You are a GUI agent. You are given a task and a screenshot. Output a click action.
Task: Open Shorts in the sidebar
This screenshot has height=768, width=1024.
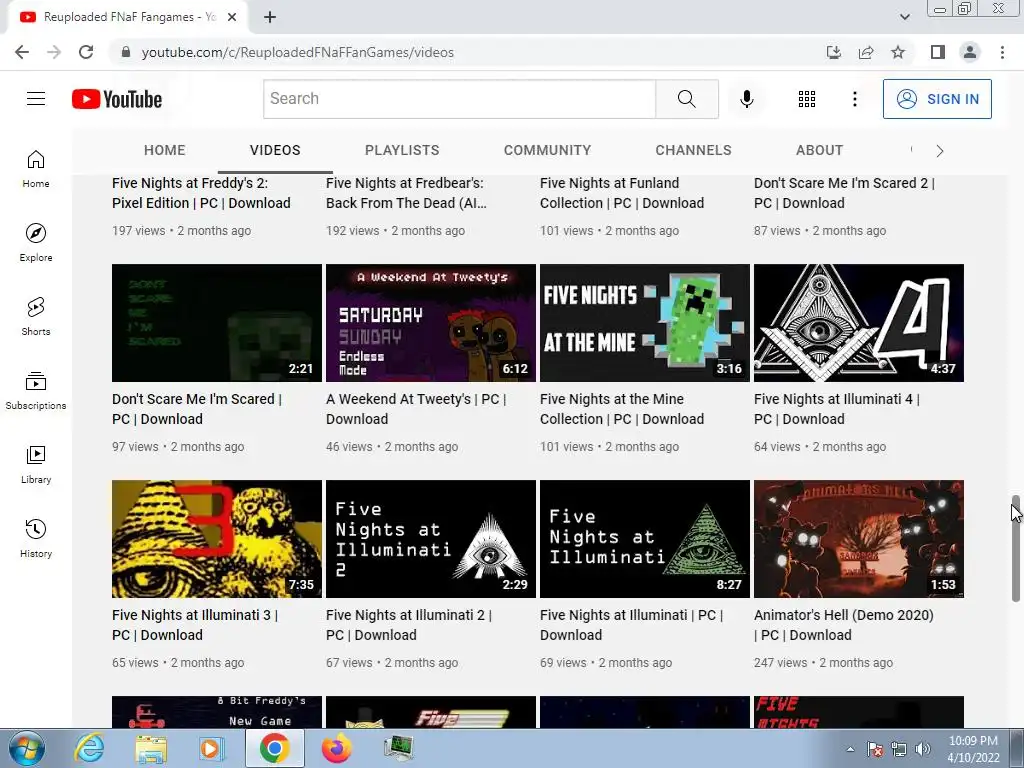36,317
